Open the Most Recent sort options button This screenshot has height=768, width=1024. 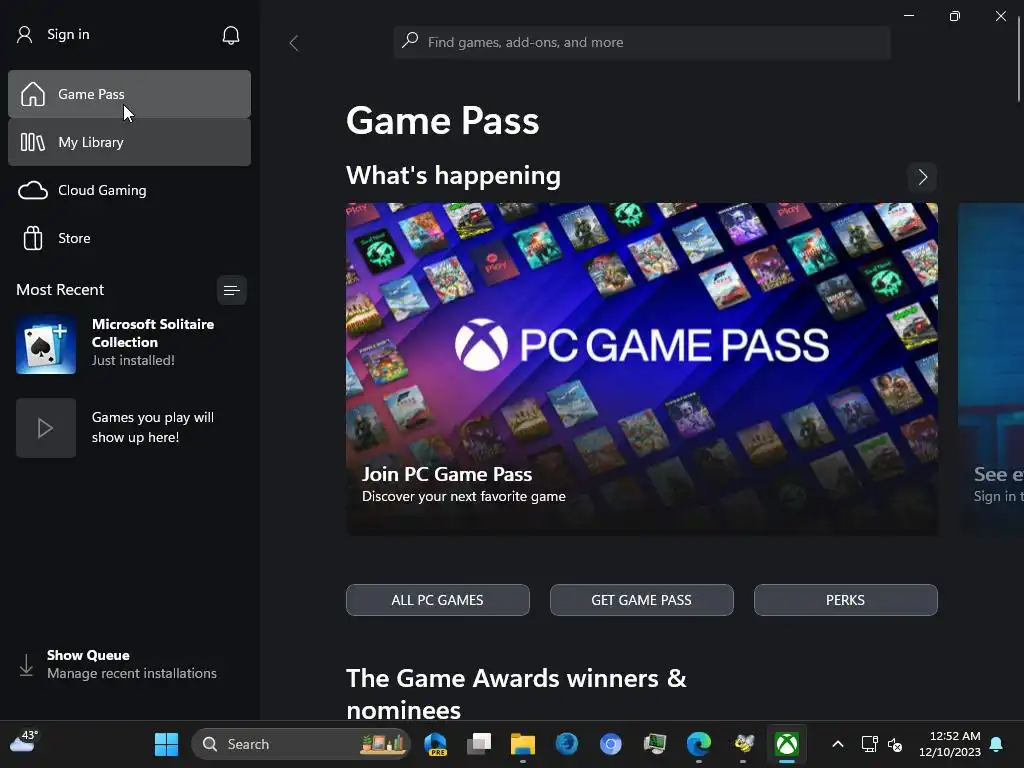tap(231, 290)
